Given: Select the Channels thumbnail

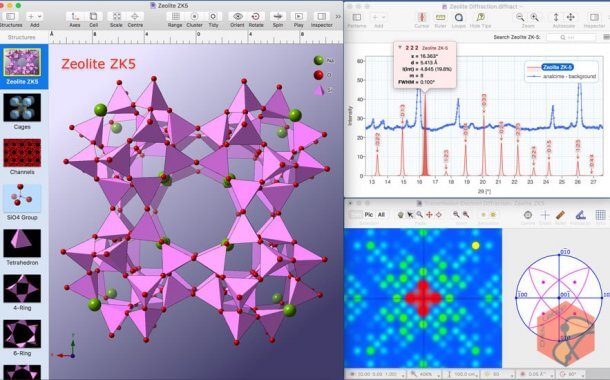Looking at the screenshot, I should click(22, 153).
